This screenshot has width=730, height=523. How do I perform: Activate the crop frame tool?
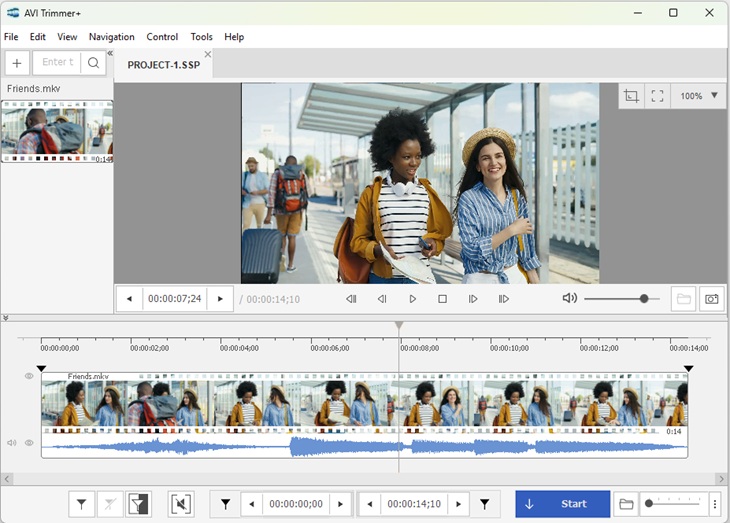pos(631,96)
